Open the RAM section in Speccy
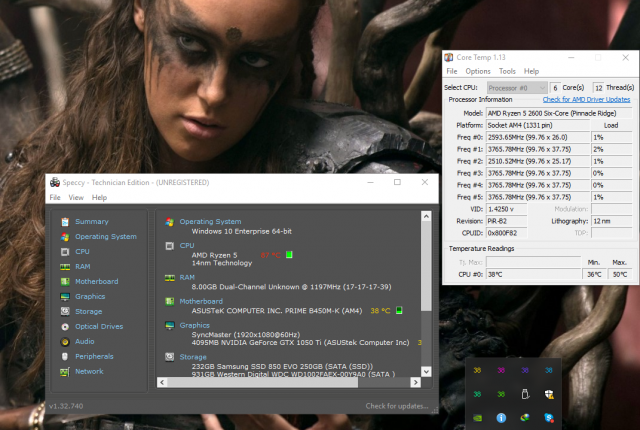 83,266
